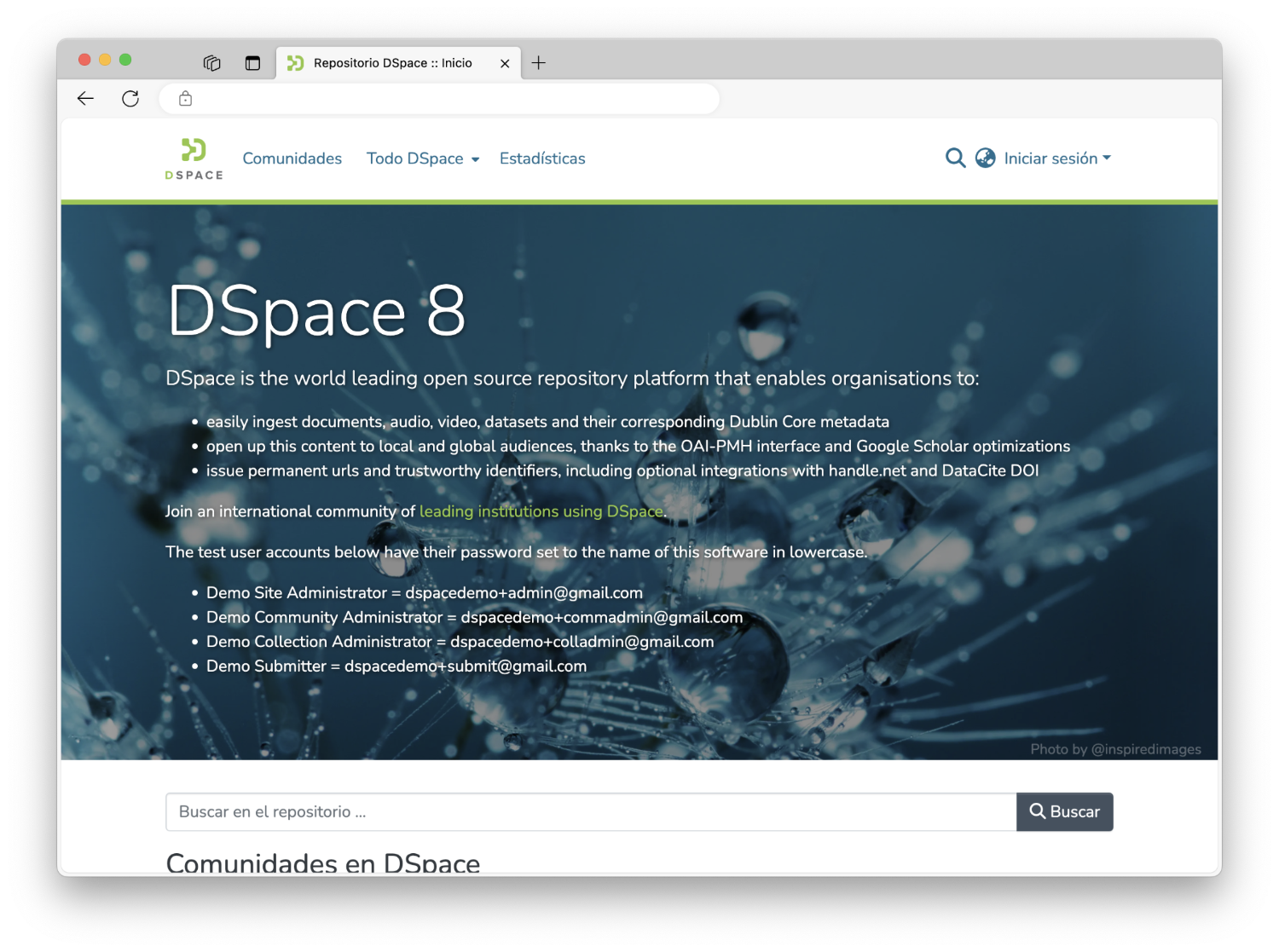This screenshot has height=952, width=1279.
Task: Click the Photo by @inspiredimages credit
Action: 1115,749
